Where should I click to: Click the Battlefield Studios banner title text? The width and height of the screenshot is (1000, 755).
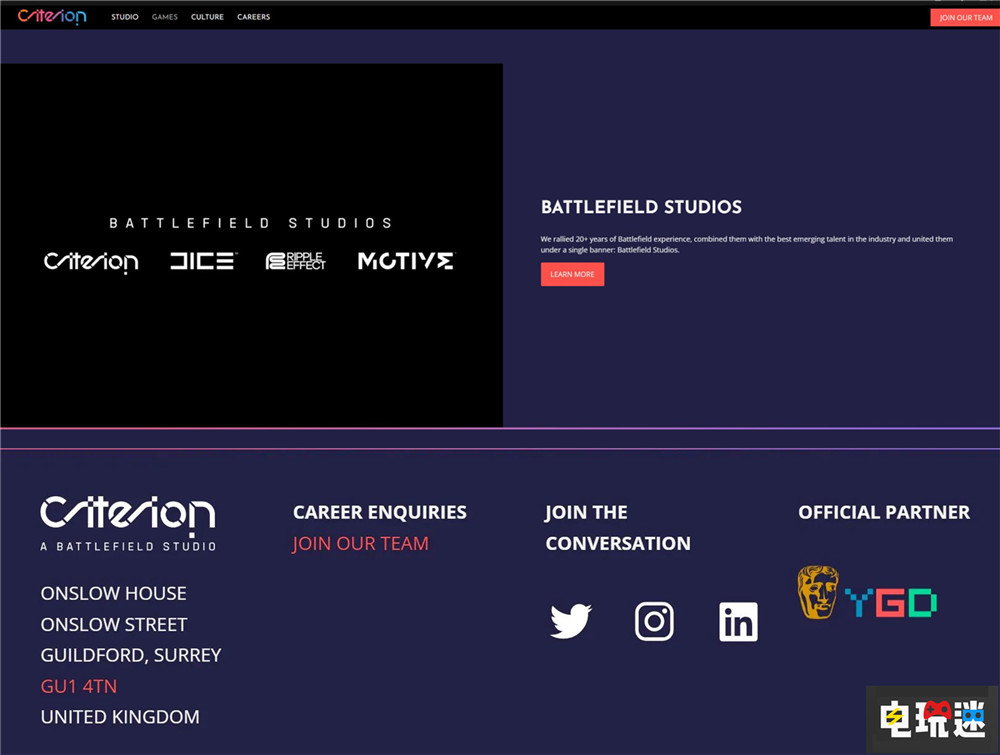250,223
